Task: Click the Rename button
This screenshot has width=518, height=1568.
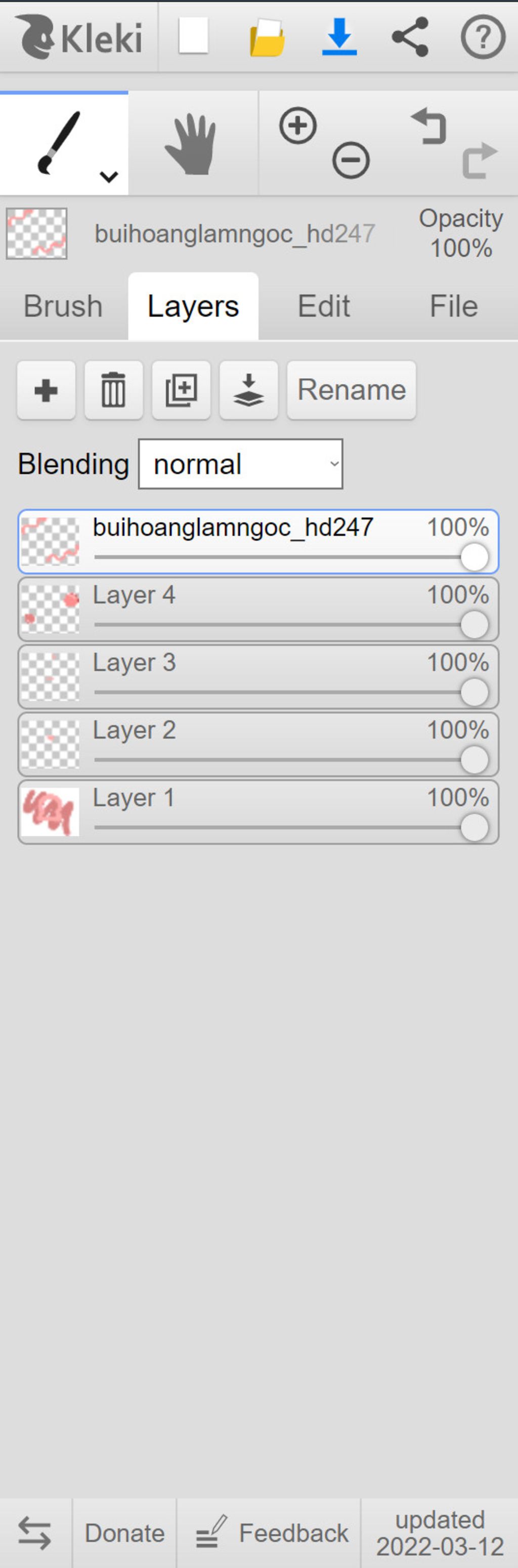Action: pyautogui.click(x=352, y=390)
